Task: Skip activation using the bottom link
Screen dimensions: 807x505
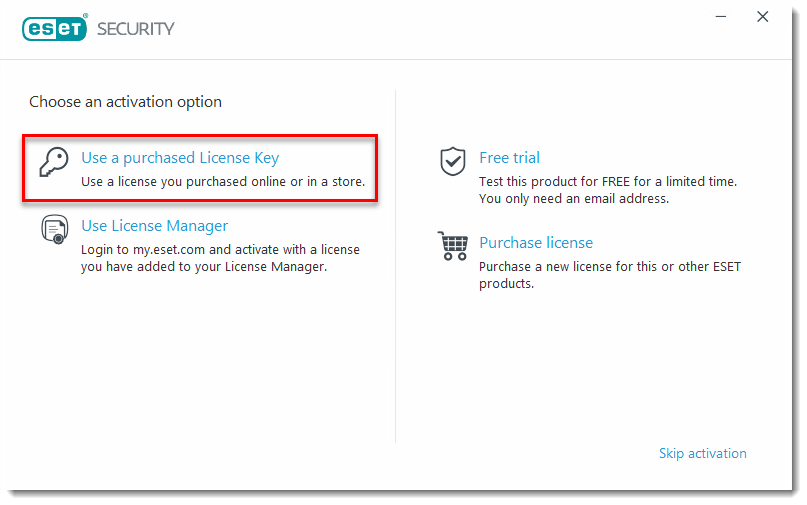Action: click(703, 453)
